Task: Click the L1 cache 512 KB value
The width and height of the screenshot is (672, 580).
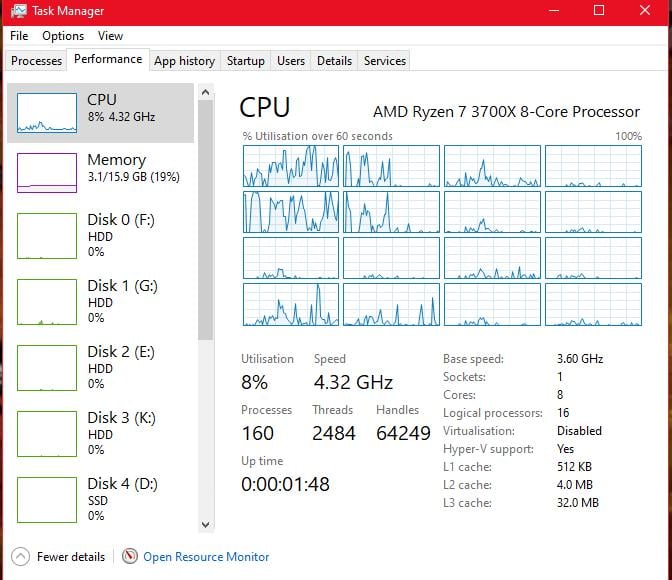Action: (x=574, y=467)
